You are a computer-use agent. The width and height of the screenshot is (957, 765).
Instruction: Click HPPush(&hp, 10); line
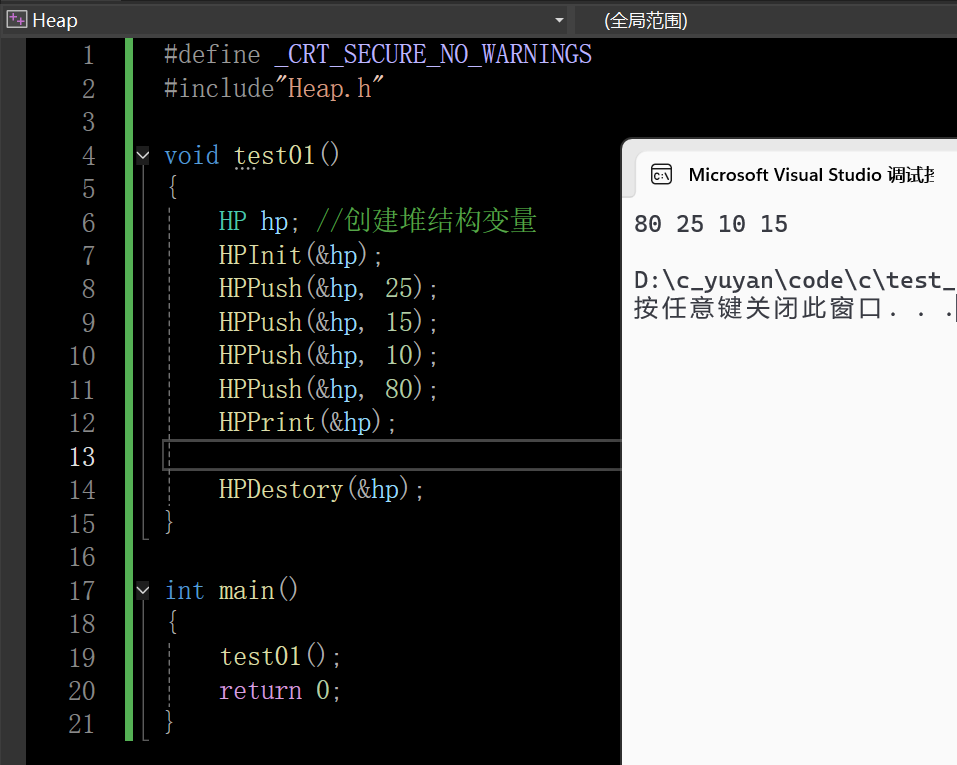pos(328,355)
